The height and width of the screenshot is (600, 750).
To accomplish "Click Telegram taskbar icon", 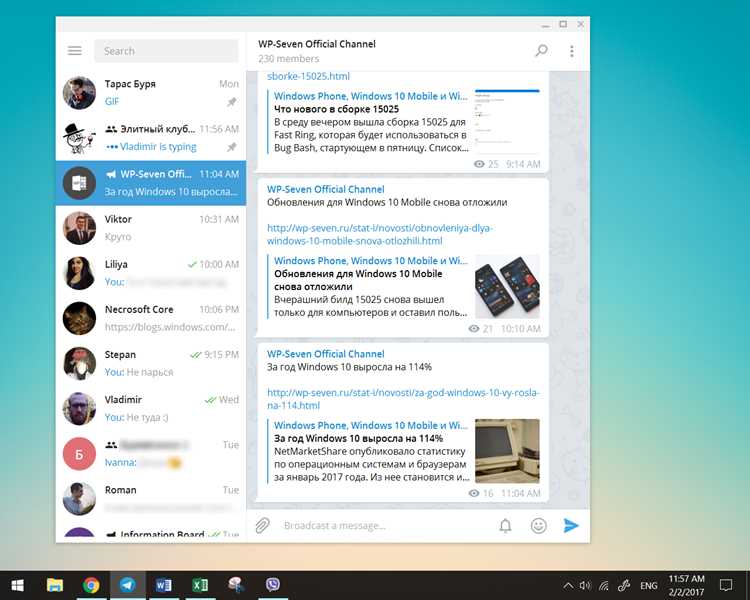I will point(128,585).
